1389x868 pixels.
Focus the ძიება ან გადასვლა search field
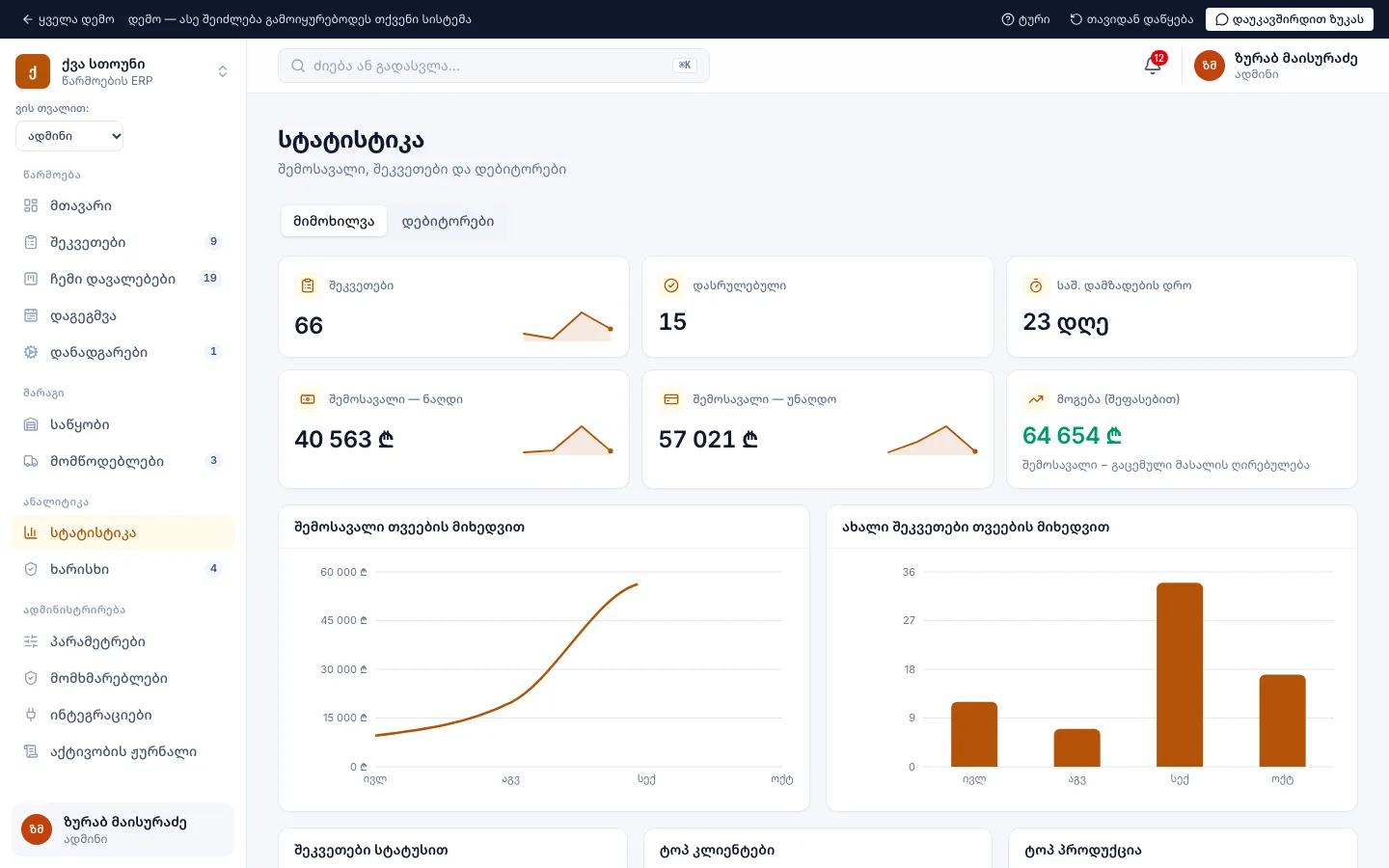494,66
